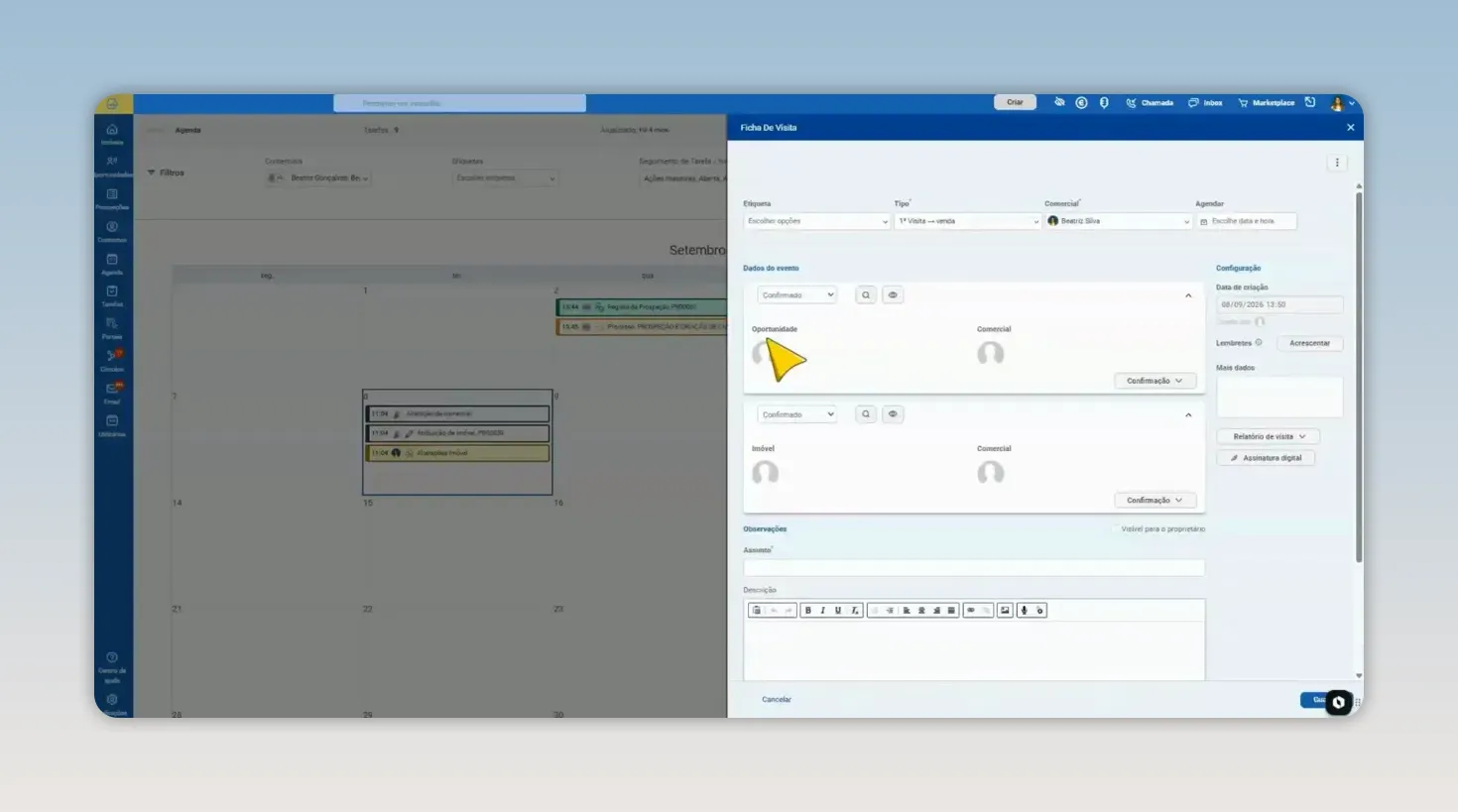The image size is (1458, 812).
Task: Click the eye-slash hide icon in top bar
Action: click(1059, 102)
